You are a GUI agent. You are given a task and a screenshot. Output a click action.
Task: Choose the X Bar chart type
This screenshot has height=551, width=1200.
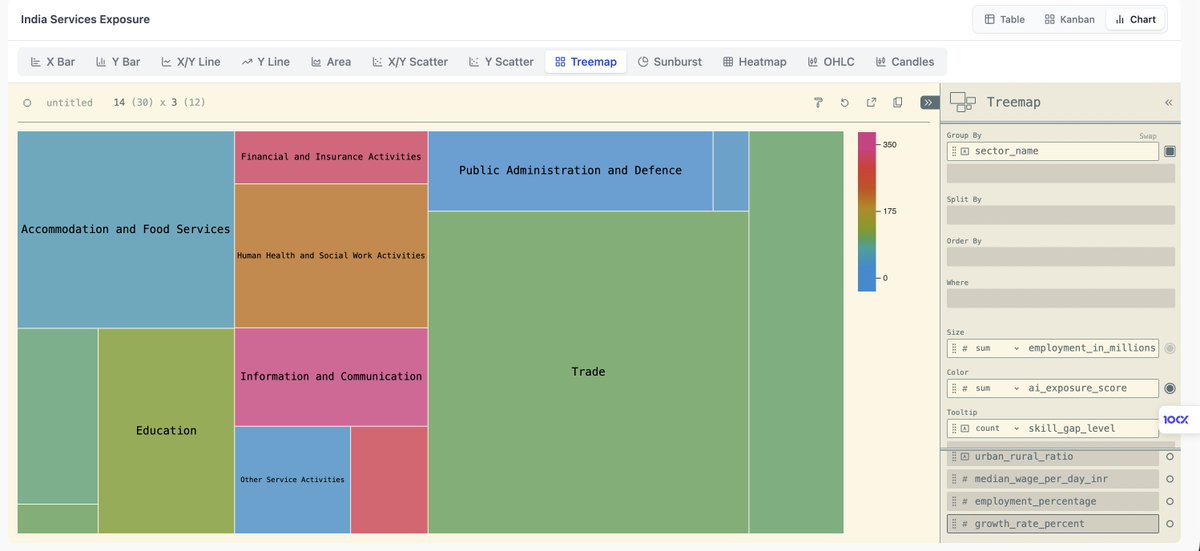pos(53,62)
